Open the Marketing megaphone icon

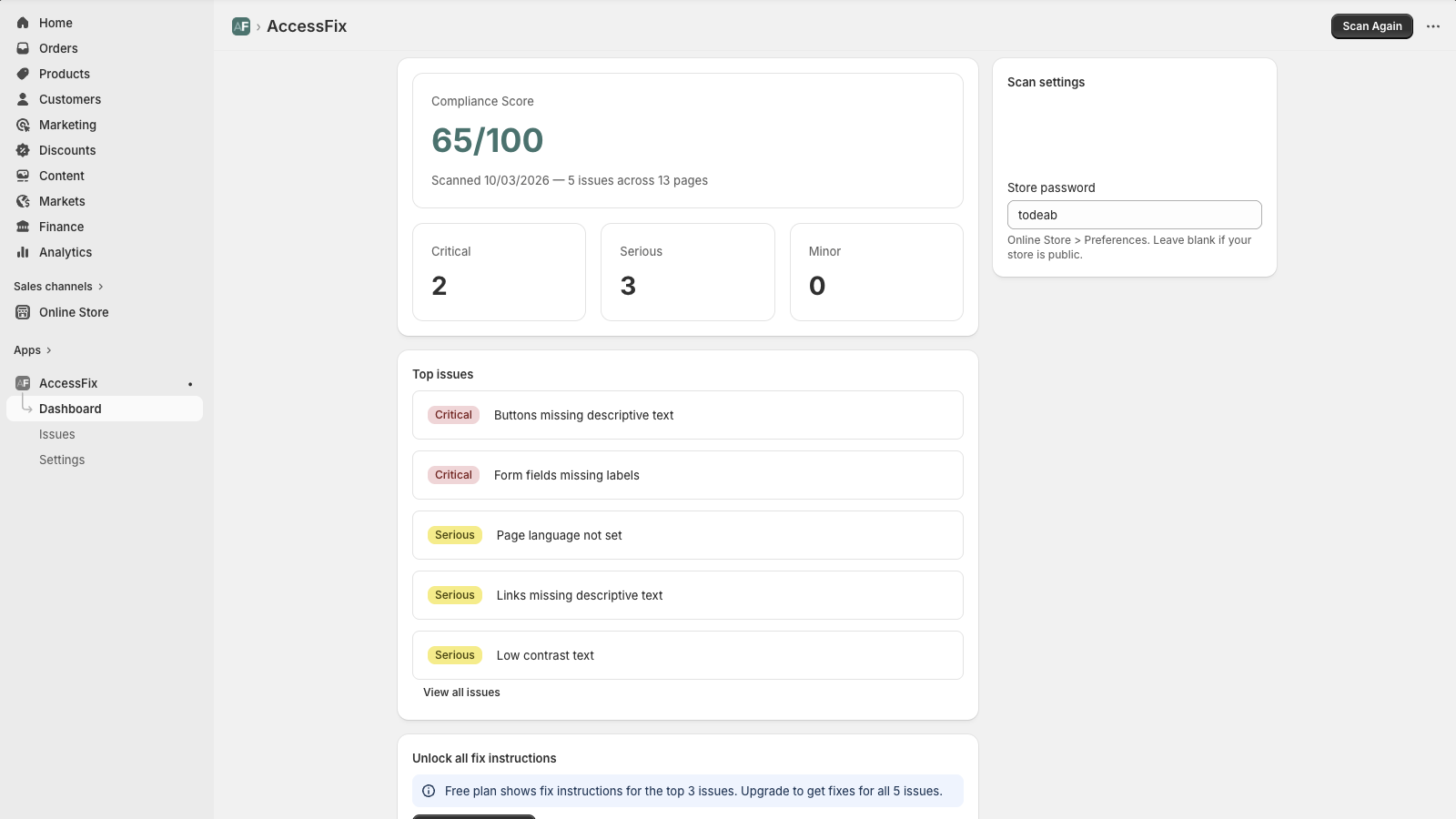point(22,125)
